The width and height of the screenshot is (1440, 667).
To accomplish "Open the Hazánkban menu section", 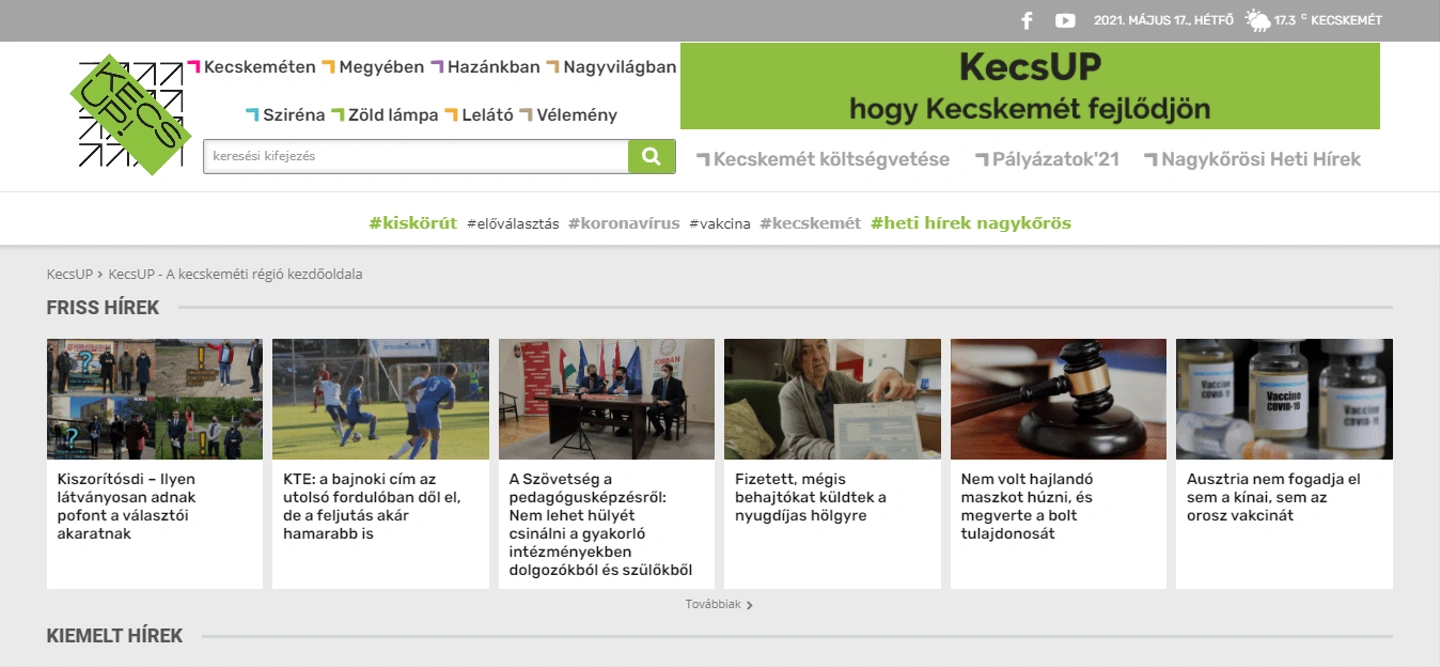I will tap(485, 67).
